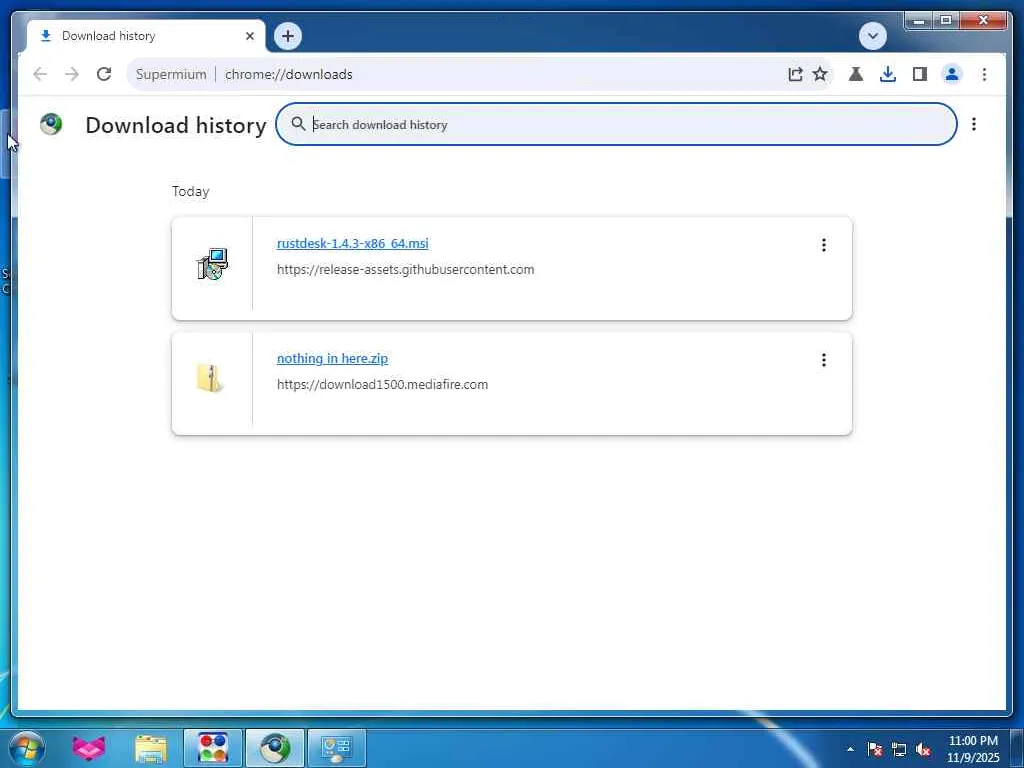Open the control panel taskbar app
Screen dimensions: 1024x768
337,748
